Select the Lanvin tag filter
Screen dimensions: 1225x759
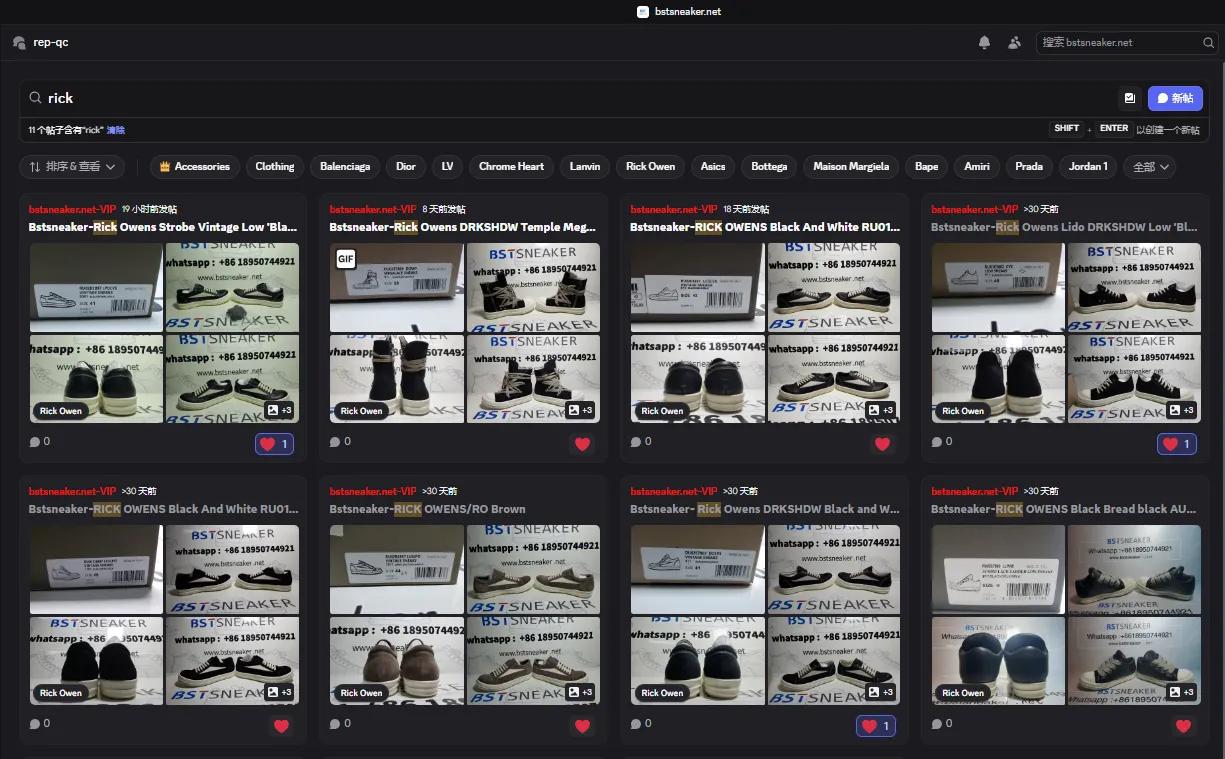pyautogui.click(x=585, y=166)
